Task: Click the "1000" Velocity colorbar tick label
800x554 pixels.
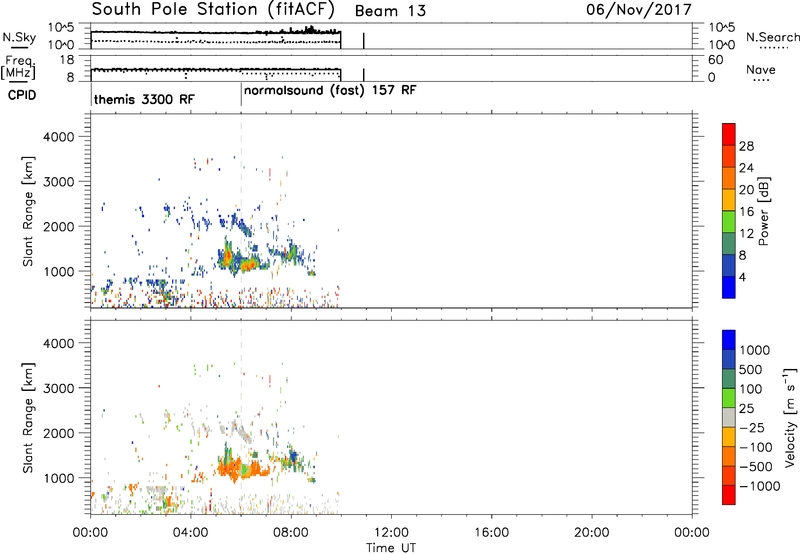Action: (754, 350)
